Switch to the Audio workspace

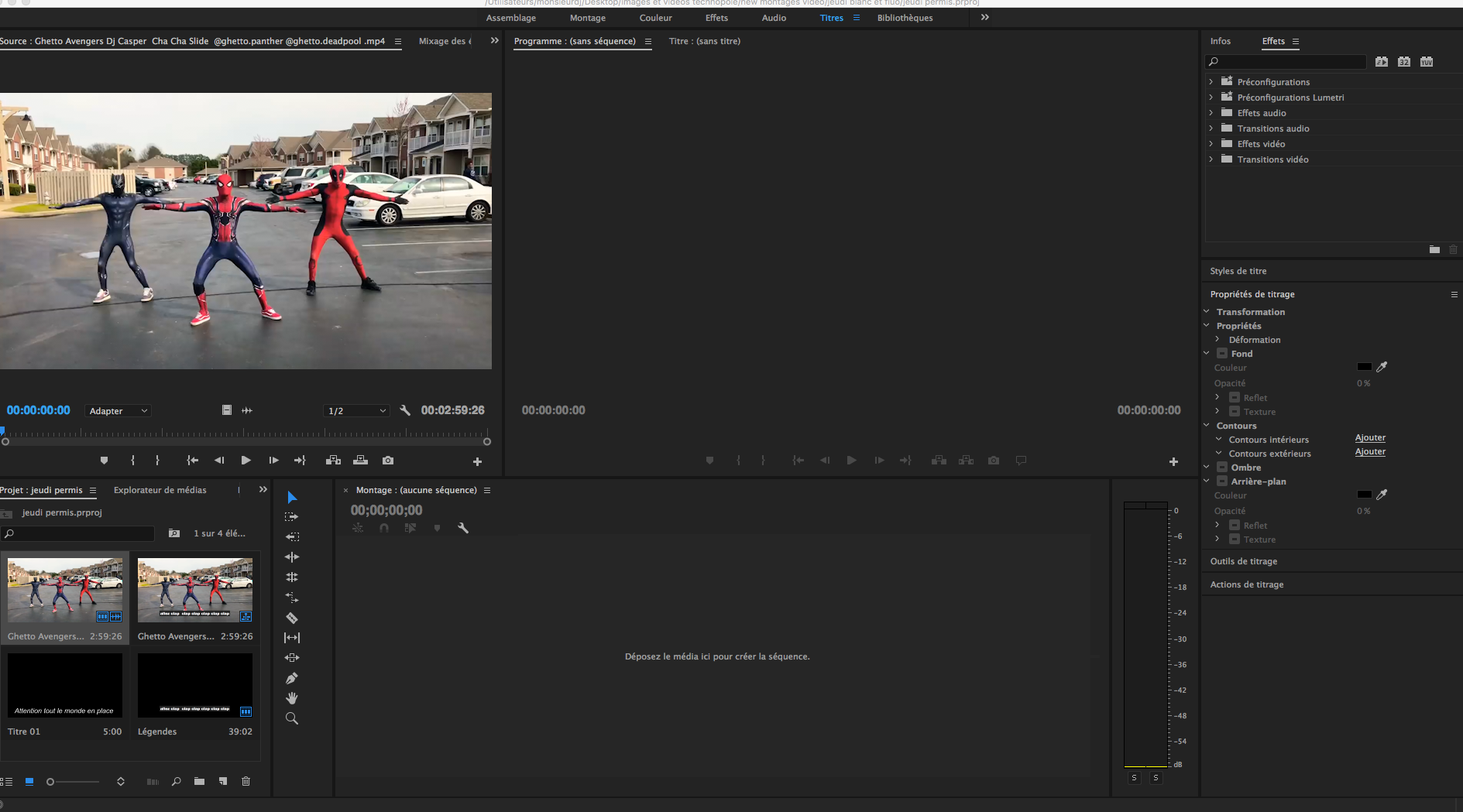pos(774,18)
